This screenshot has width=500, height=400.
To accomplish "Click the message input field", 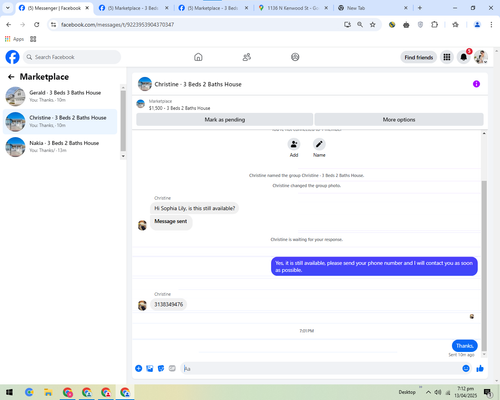I will pos(321,369).
